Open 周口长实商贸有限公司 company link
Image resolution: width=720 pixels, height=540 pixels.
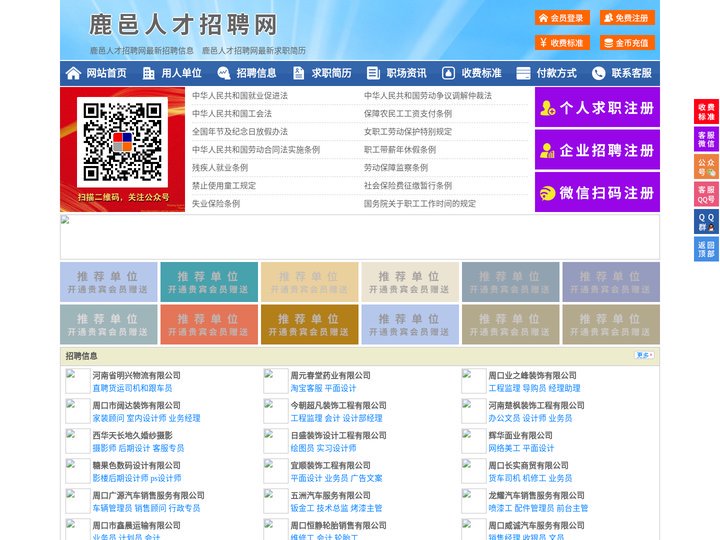pos(528,465)
